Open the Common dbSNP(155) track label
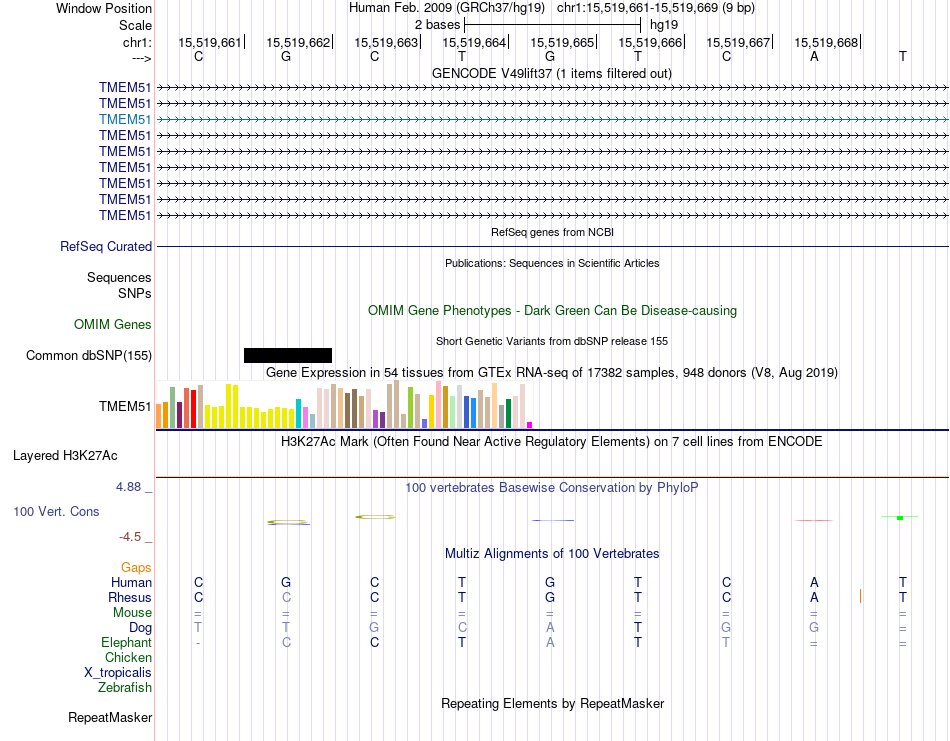The height and width of the screenshot is (741, 950). [89, 356]
